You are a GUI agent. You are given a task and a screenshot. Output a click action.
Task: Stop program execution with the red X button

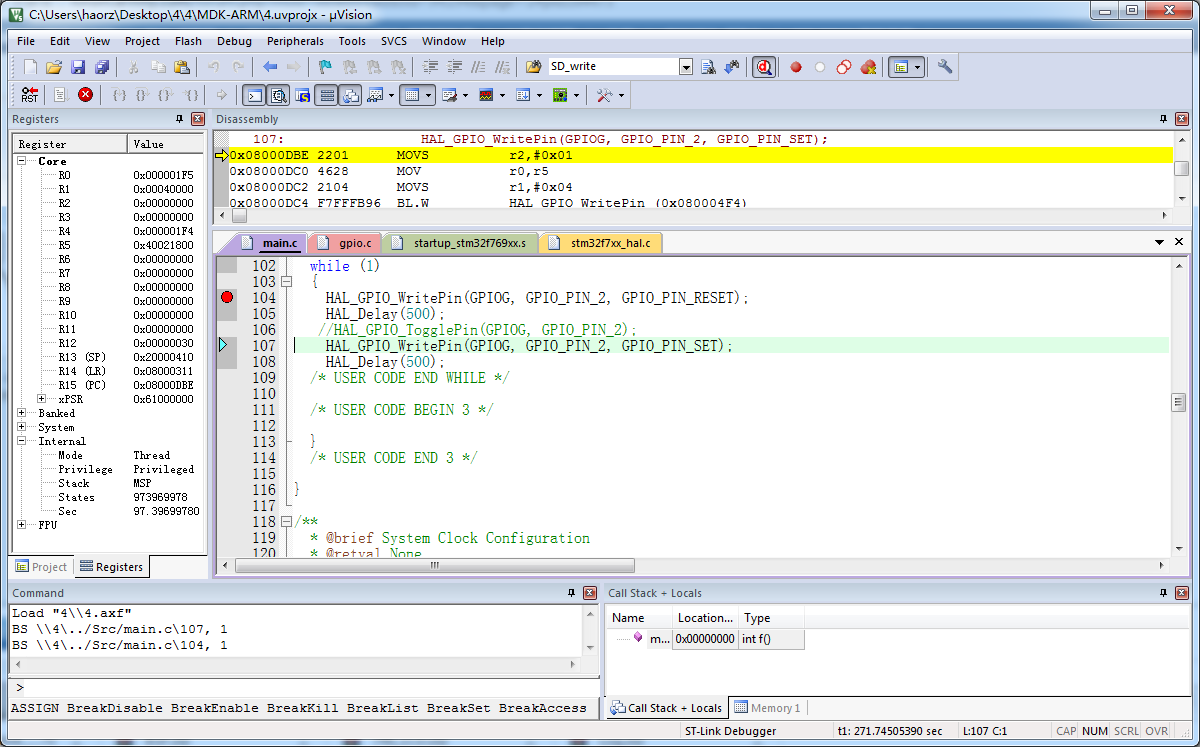[85, 95]
